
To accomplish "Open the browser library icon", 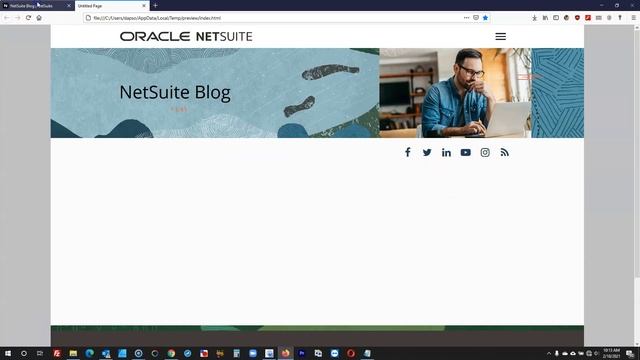I will pyautogui.click(x=545, y=18).
